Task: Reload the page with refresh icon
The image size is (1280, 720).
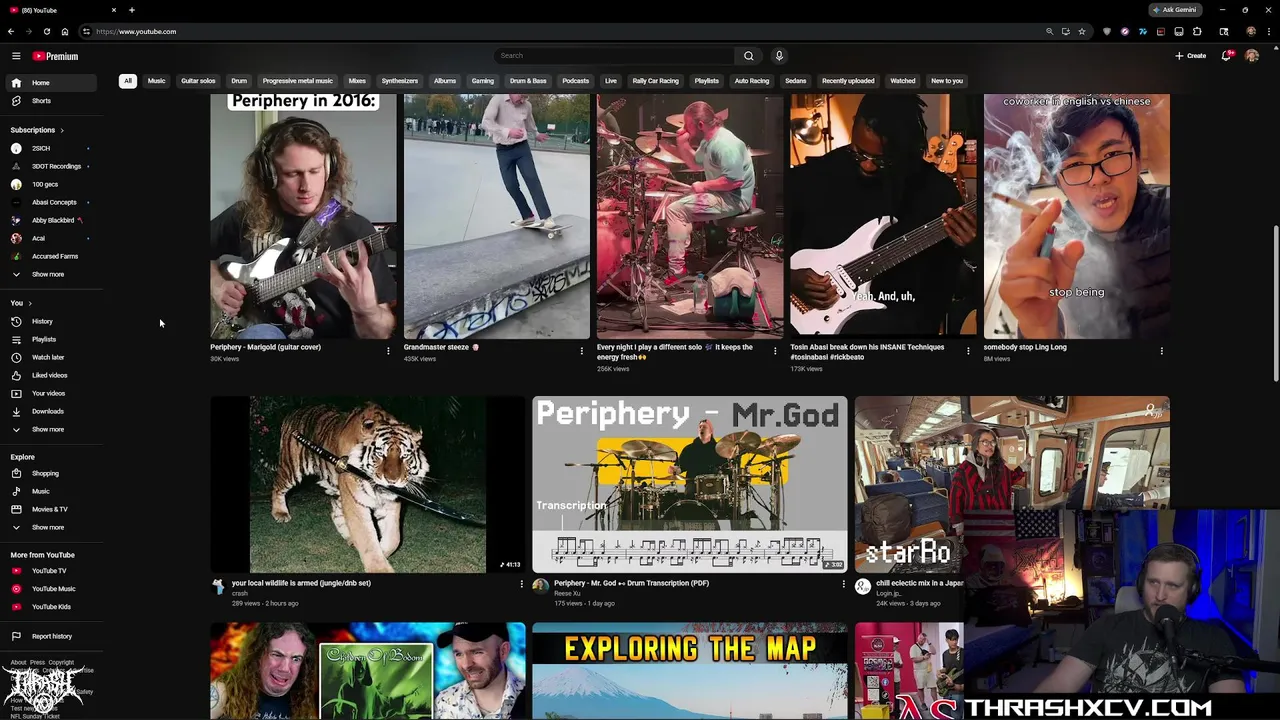Action: 46,31
